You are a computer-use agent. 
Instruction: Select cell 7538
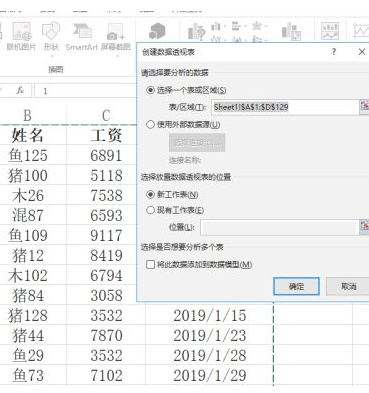(x=106, y=195)
